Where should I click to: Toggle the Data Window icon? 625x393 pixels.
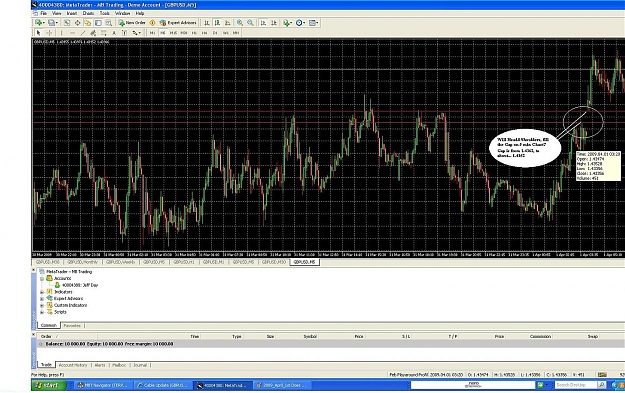click(x=77, y=23)
